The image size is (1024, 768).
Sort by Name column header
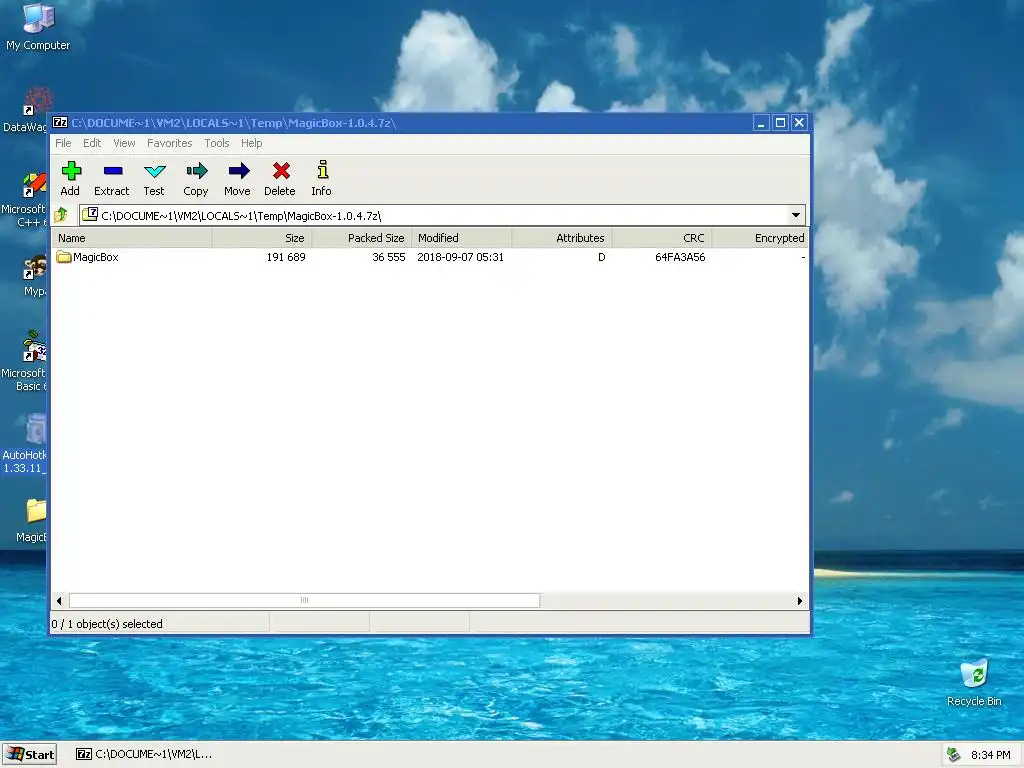(x=132, y=238)
